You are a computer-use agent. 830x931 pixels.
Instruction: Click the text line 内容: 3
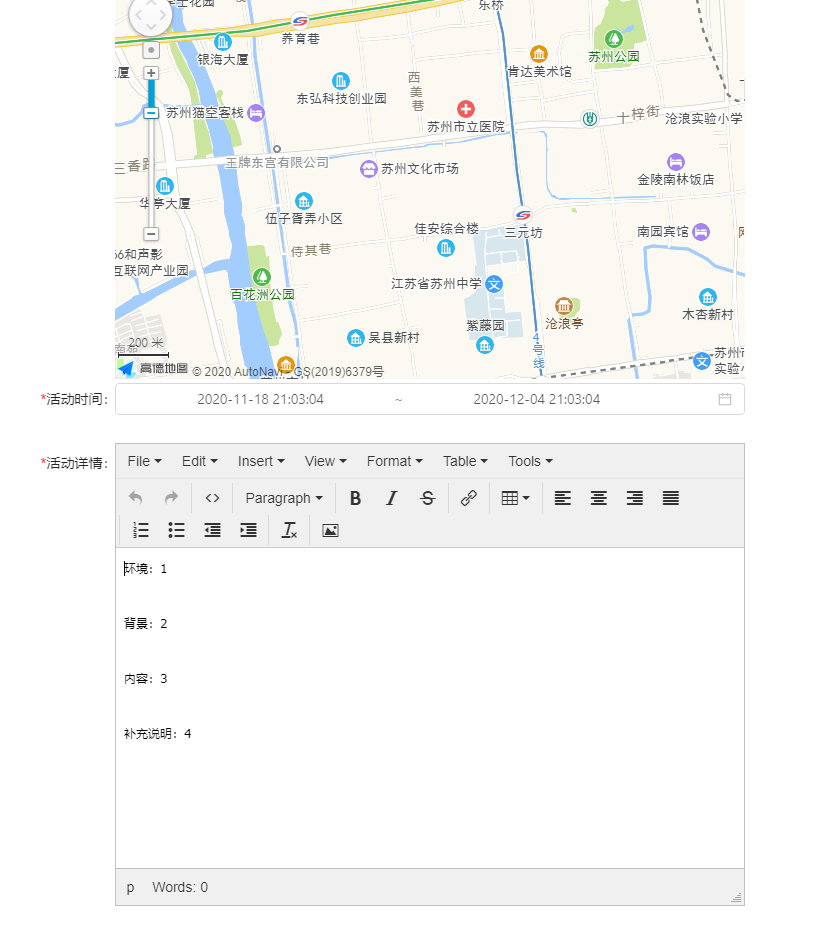click(145, 679)
